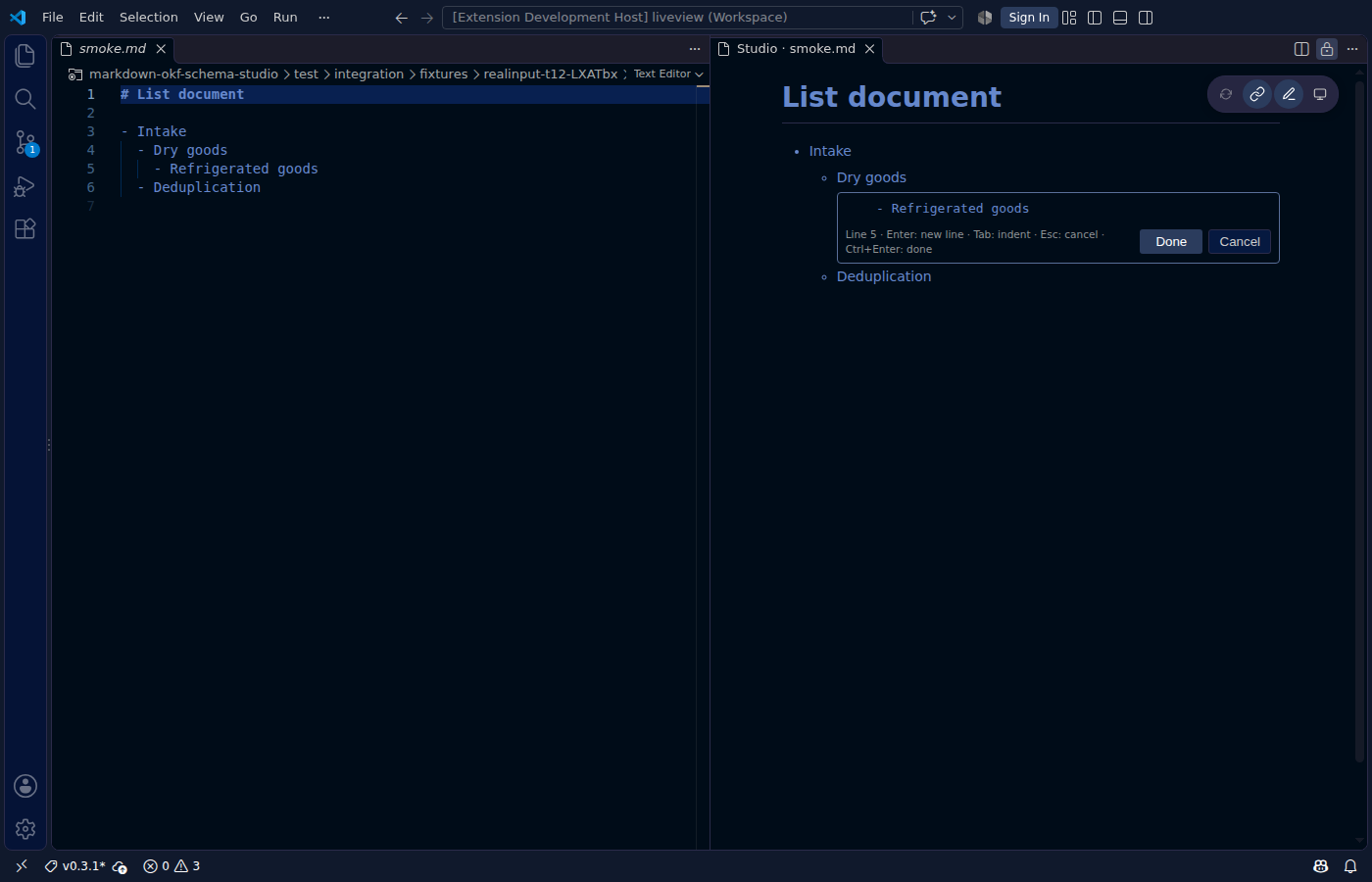The image size is (1372, 882).
Task: Open the v0.3.1* branch picker in status bar
Action: click(x=75, y=866)
